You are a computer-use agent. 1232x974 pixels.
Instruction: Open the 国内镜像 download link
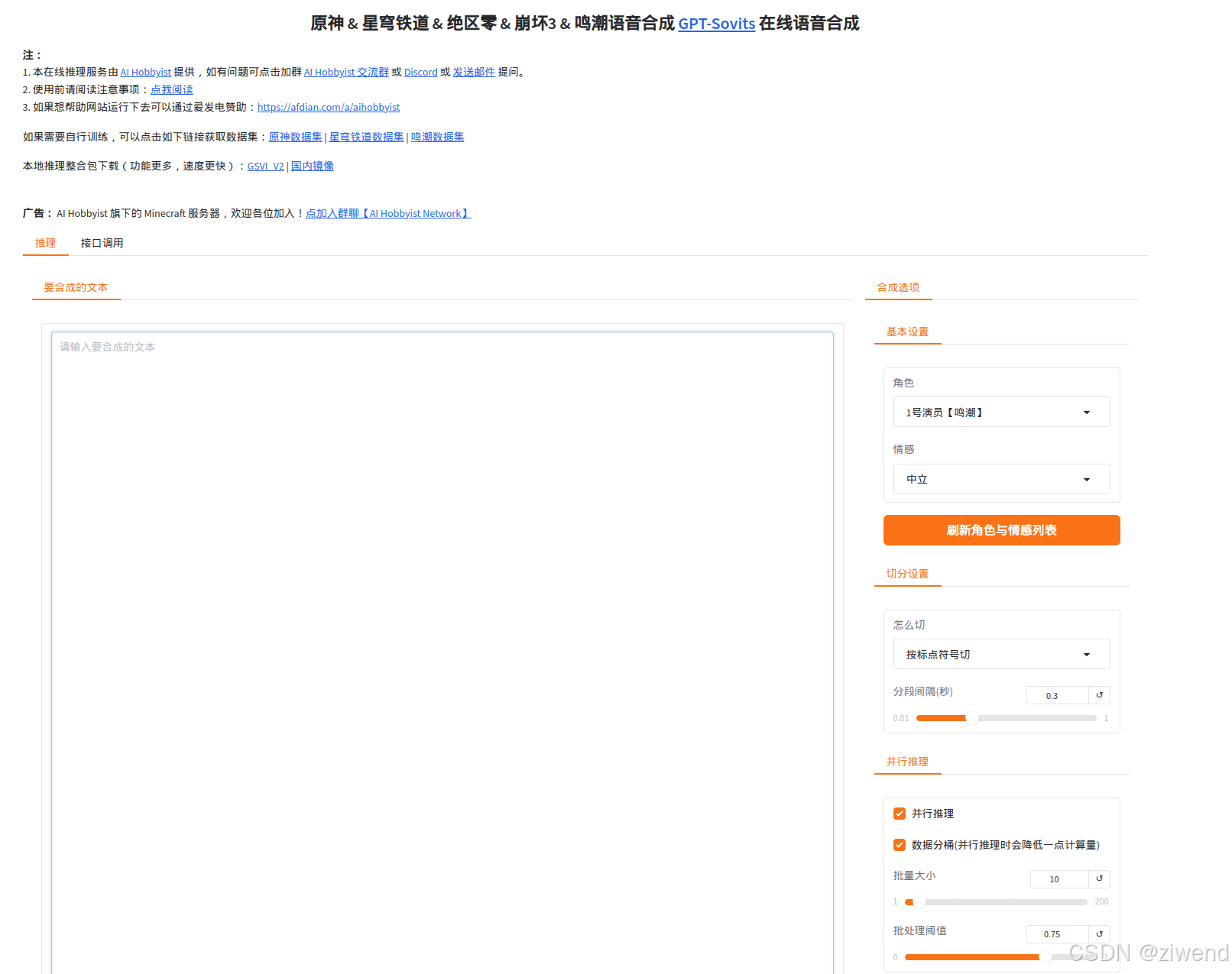coord(312,167)
